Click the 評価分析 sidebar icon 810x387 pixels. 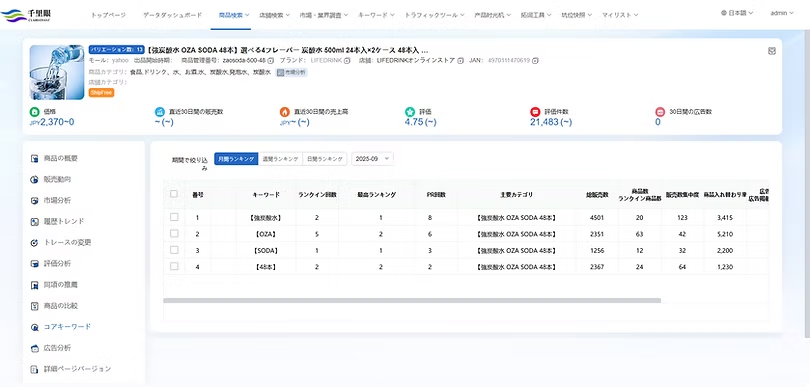click(x=35, y=264)
